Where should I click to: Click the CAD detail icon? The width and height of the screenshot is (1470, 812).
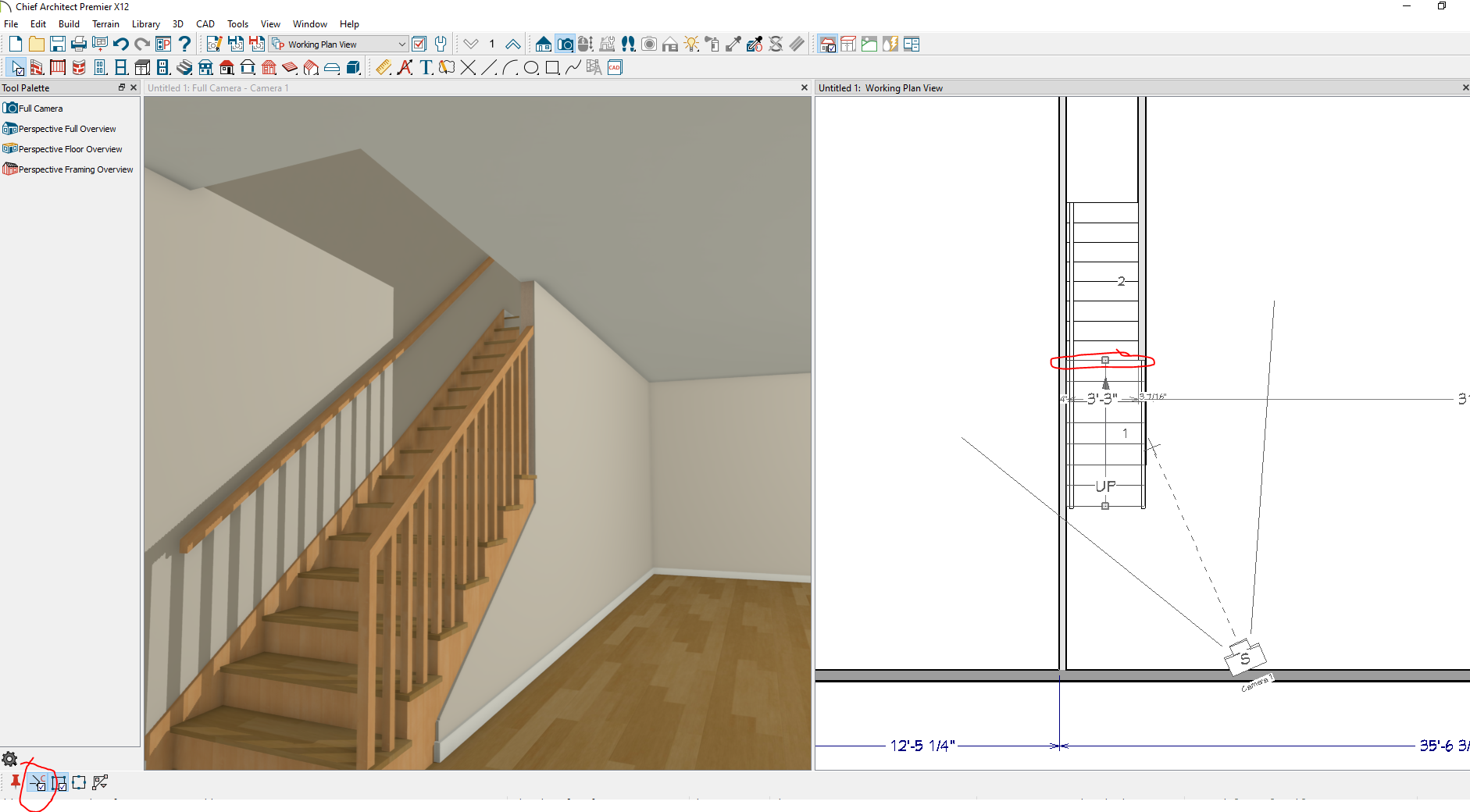615,68
